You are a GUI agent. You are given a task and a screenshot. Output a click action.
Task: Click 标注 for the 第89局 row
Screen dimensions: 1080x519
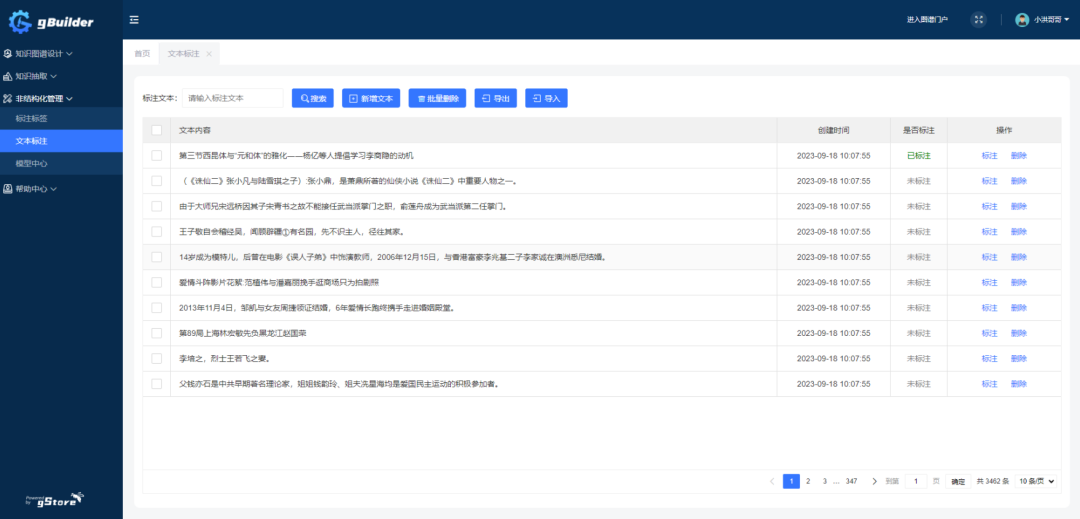[989, 333]
